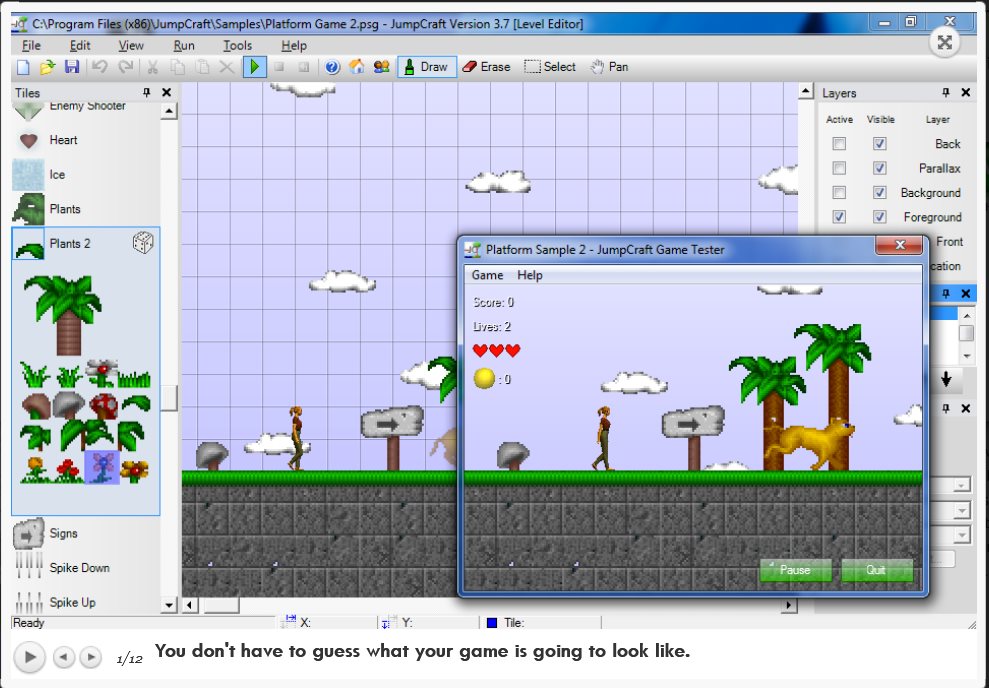This screenshot has height=688, width=989.
Task: Click the Home house icon in toolbar
Action: tap(356, 67)
